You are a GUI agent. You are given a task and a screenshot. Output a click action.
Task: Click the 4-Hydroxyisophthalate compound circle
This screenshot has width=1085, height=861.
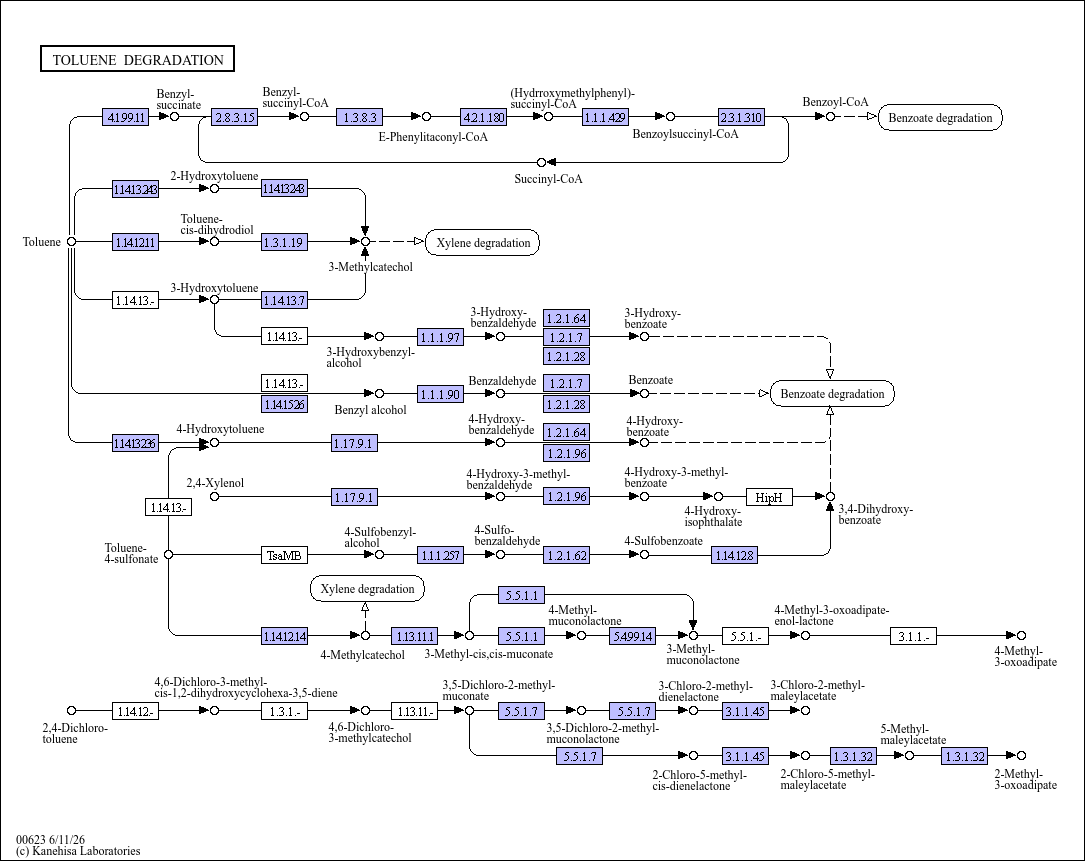[718, 496]
